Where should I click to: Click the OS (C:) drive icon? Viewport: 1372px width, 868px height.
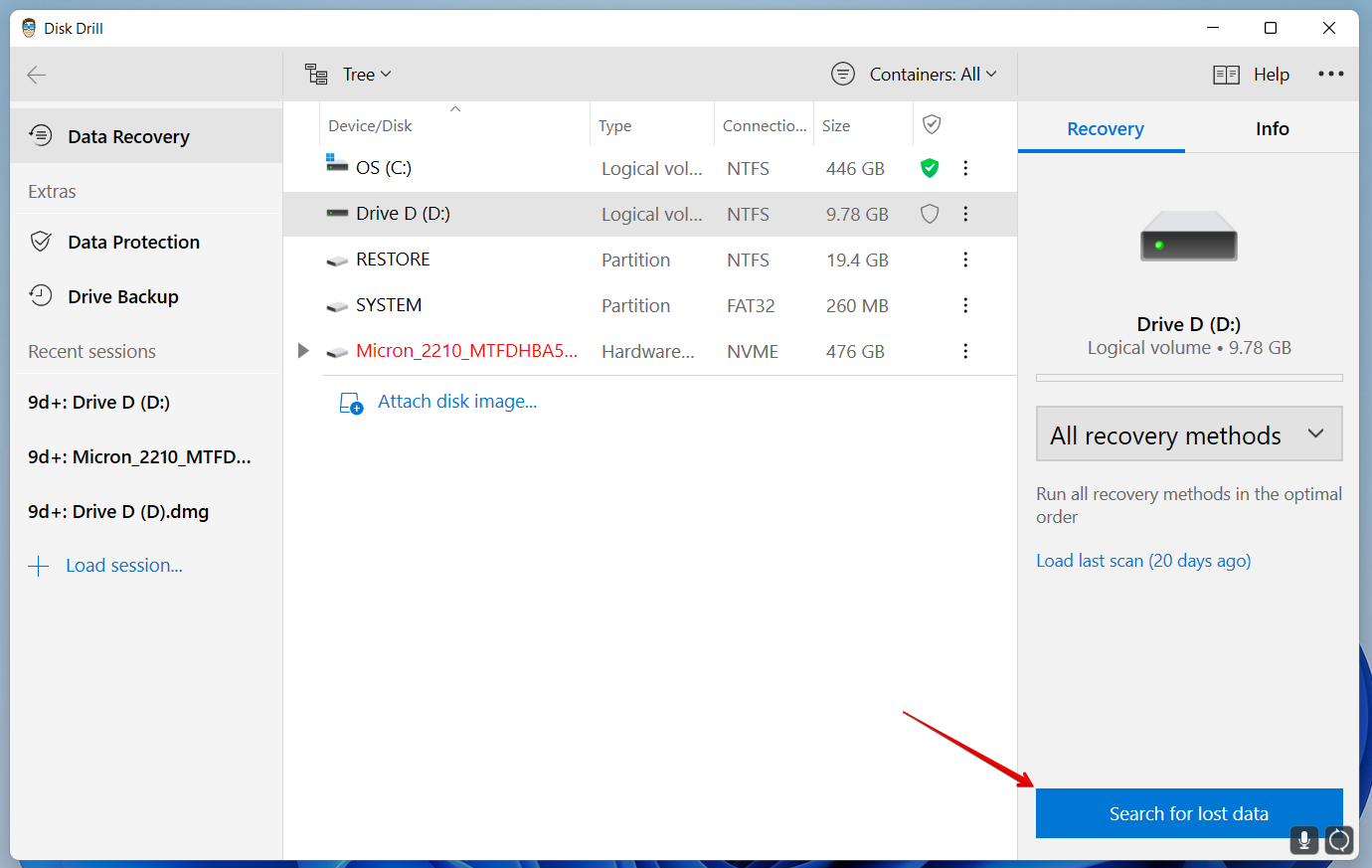pyautogui.click(x=337, y=163)
